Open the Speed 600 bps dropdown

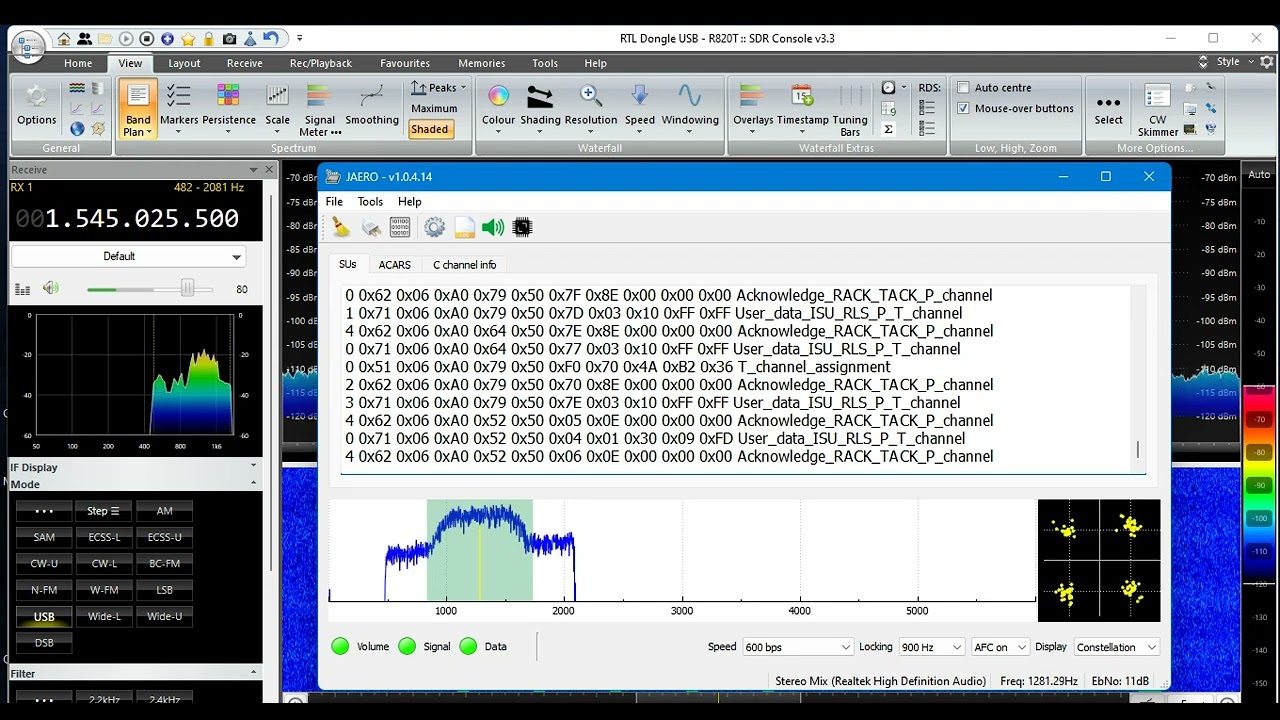[x=797, y=647]
